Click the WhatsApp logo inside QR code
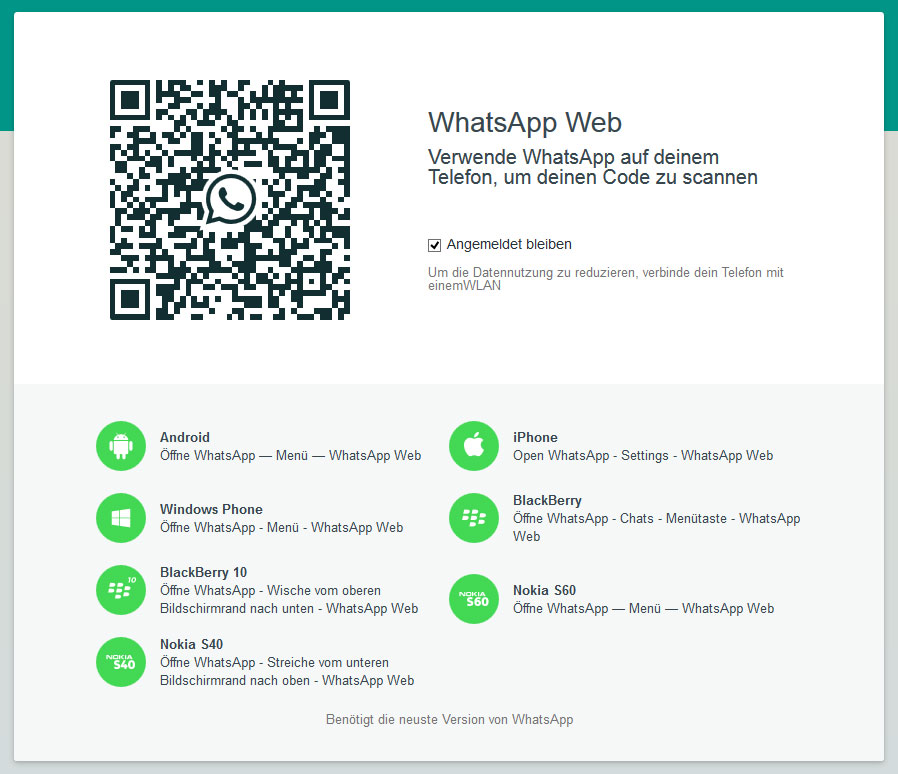The image size is (898, 774). (x=230, y=199)
